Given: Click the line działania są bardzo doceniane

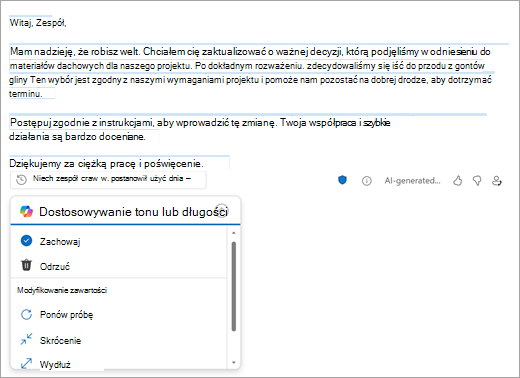Looking at the screenshot, I should pos(77,137).
